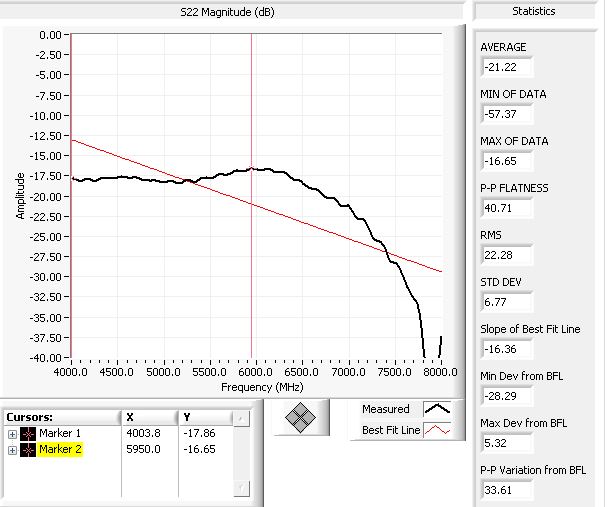Screen dimensions: 610x507
Task: Click the Amplitude axis label
Action: pos(20,196)
